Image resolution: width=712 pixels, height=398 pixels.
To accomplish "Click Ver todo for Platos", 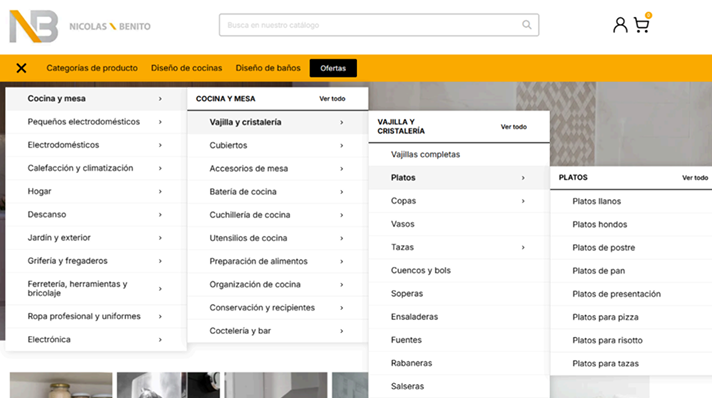I will [695, 178].
